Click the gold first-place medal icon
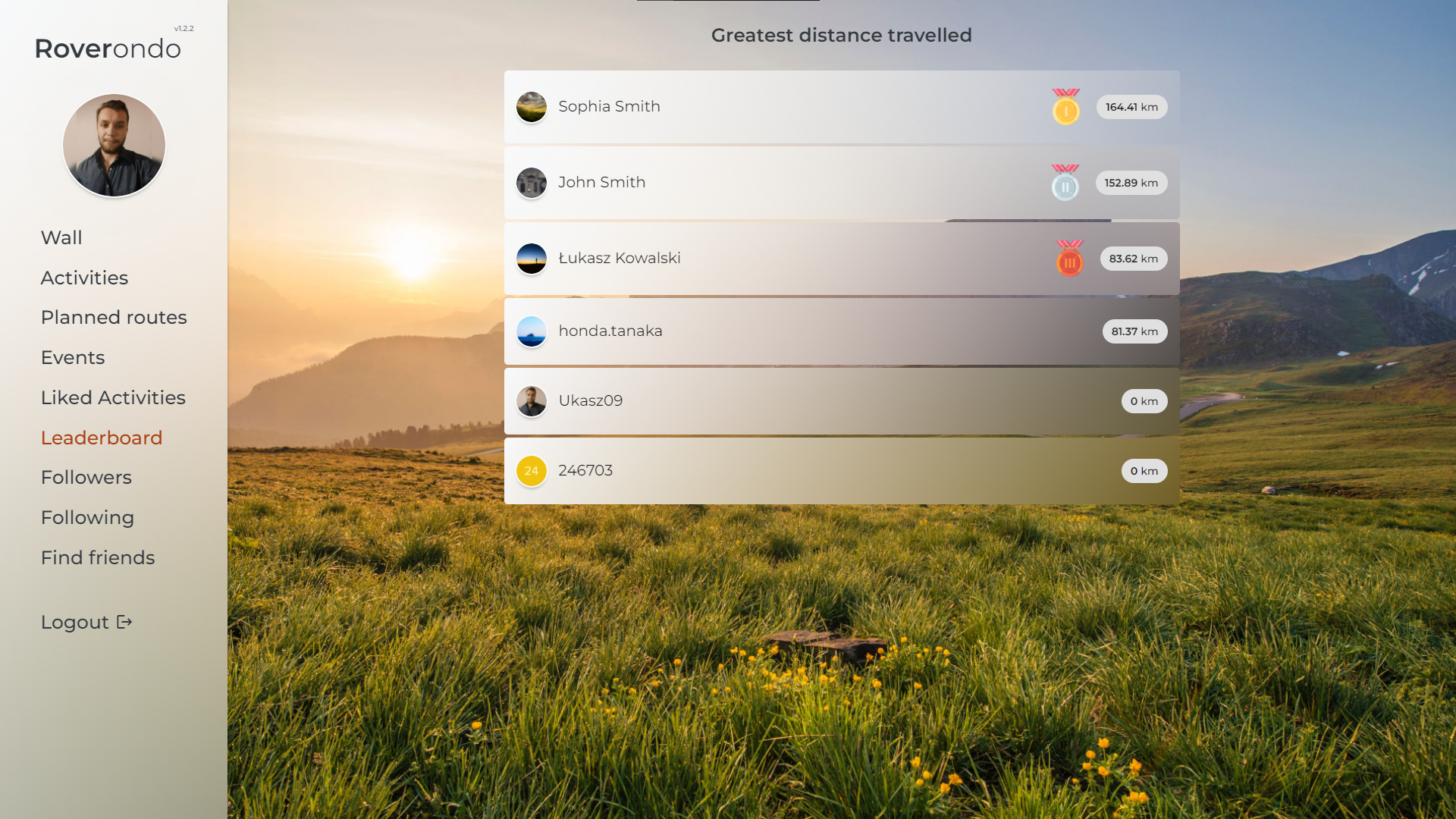 coord(1065,107)
